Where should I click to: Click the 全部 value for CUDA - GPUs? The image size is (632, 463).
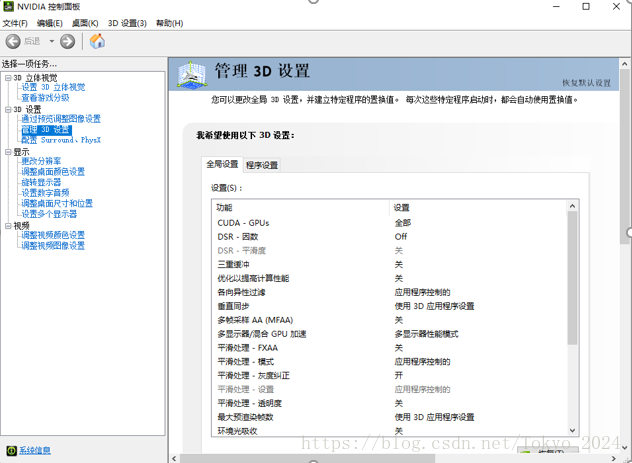tap(403, 223)
